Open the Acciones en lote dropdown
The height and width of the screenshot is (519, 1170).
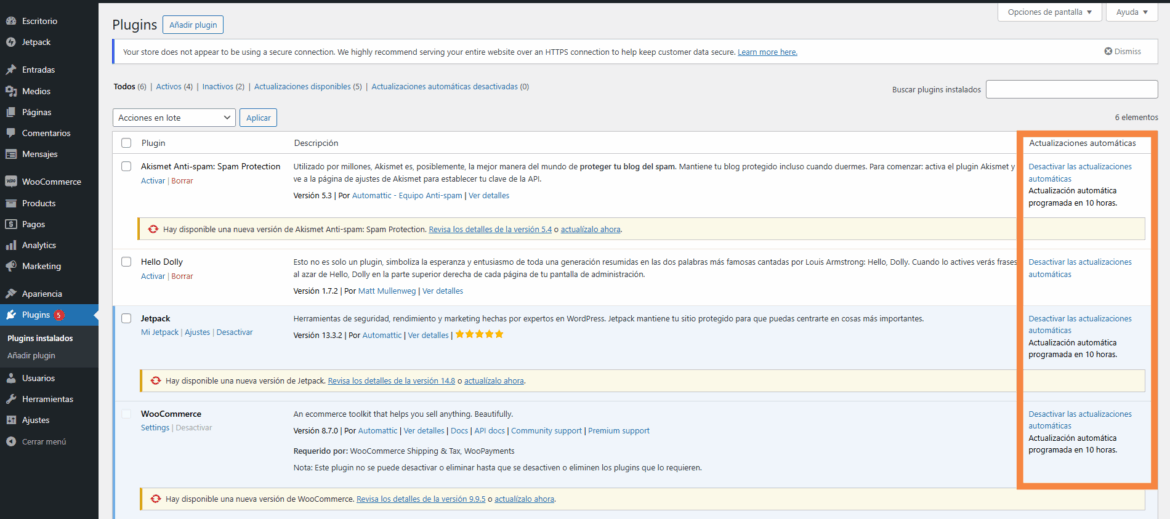[x=174, y=118]
